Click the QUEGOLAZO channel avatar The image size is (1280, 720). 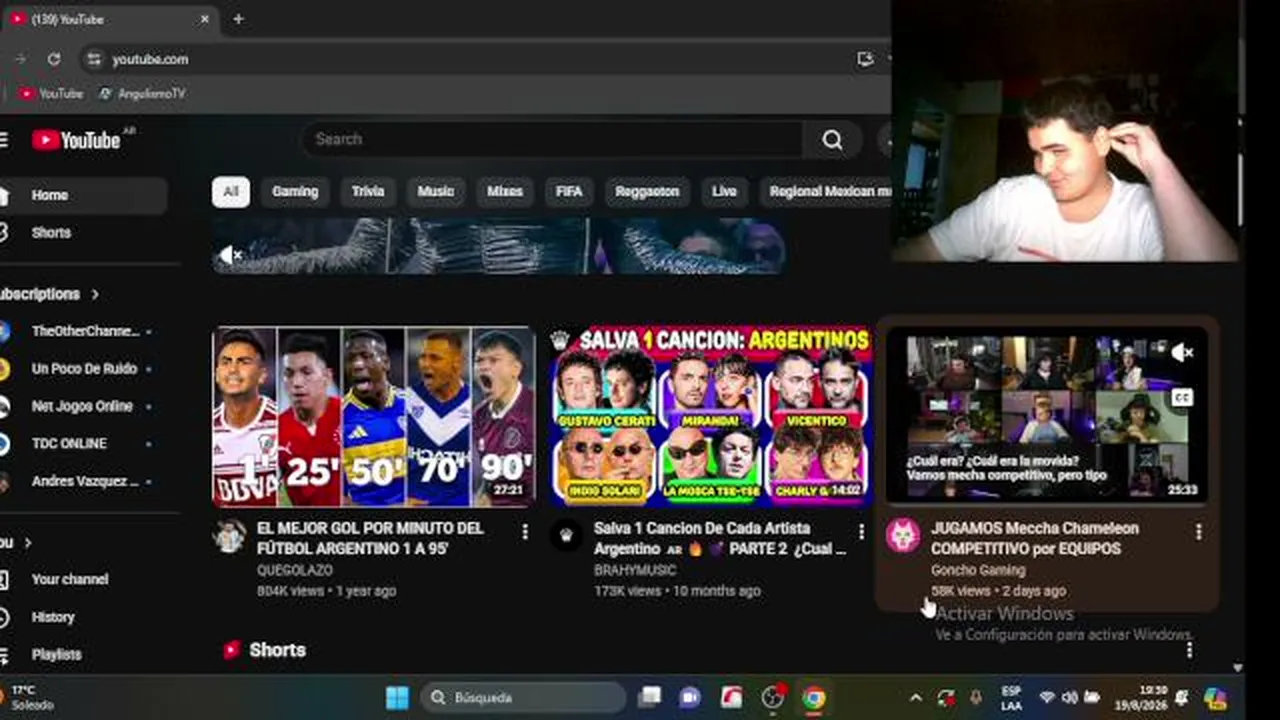[x=229, y=536]
